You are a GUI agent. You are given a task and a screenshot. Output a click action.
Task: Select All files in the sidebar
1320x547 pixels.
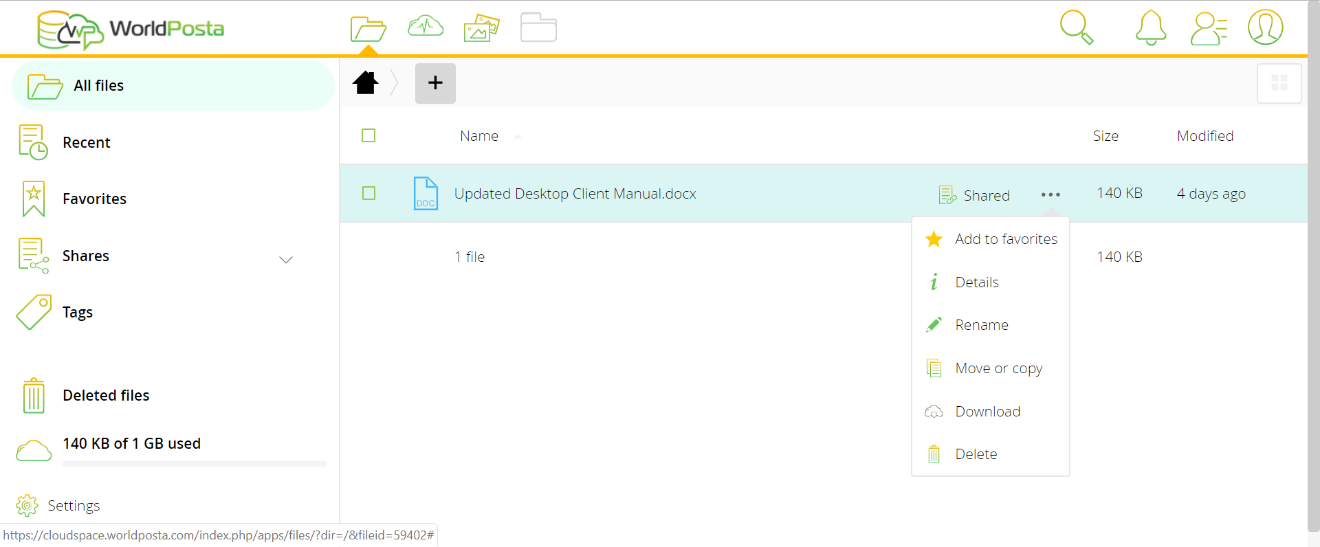point(172,86)
